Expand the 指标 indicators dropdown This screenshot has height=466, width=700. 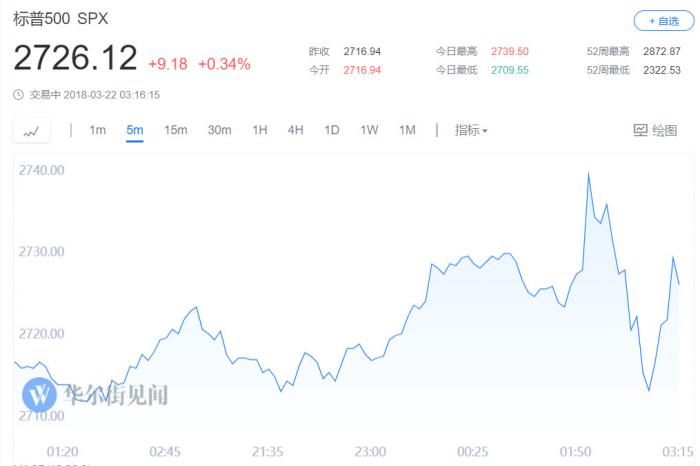pos(471,130)
